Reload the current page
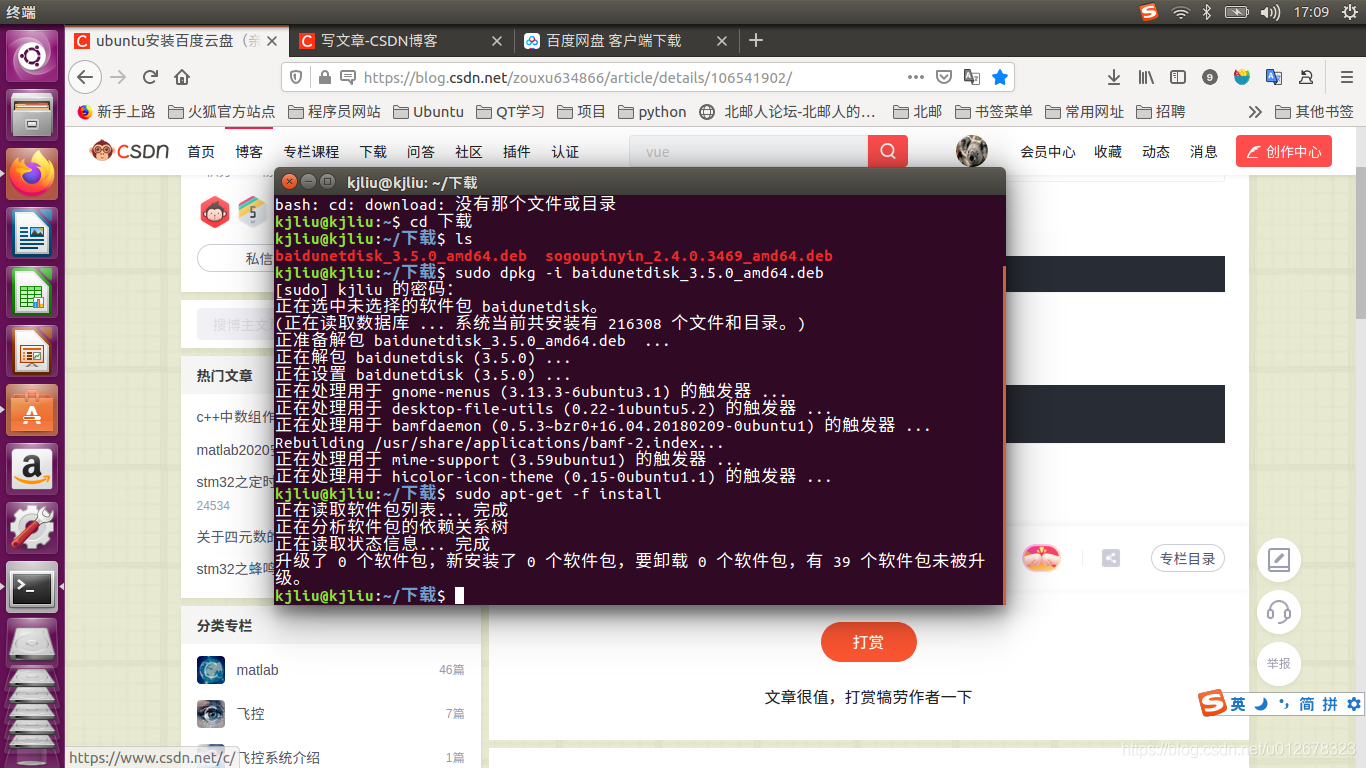The image size is (1366, 768). (x=150, y=77)
